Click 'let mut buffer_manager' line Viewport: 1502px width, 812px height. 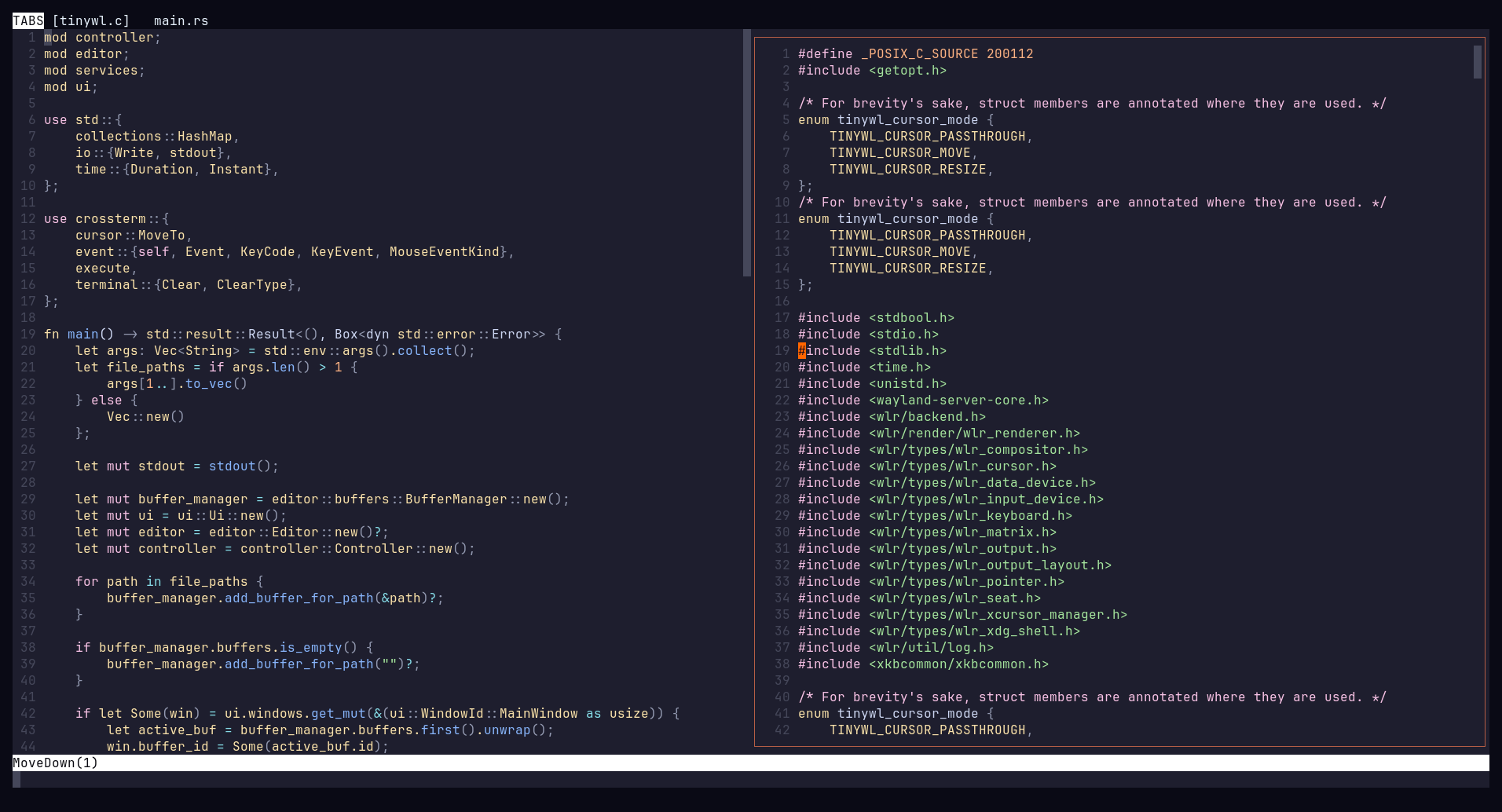[322, 499]
